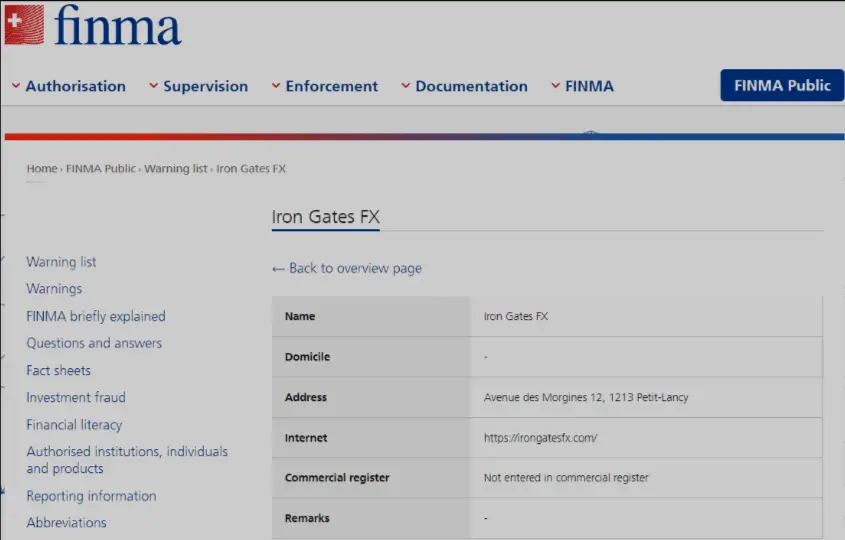Expand the Supervision menu chevron
This screenshot has width=845, height=540.
click(154, 86)
